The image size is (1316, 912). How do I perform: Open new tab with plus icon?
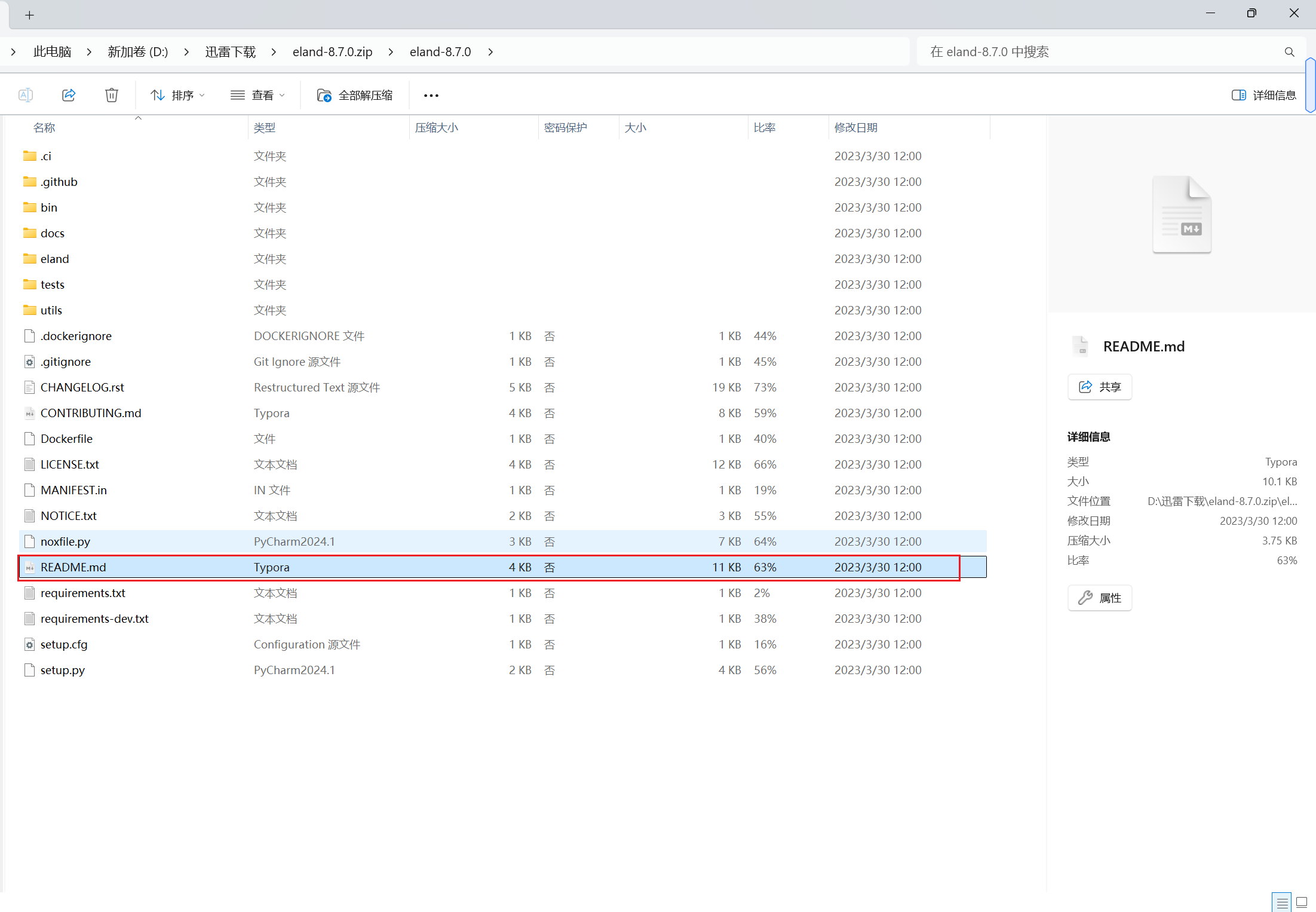pos(29,15)
